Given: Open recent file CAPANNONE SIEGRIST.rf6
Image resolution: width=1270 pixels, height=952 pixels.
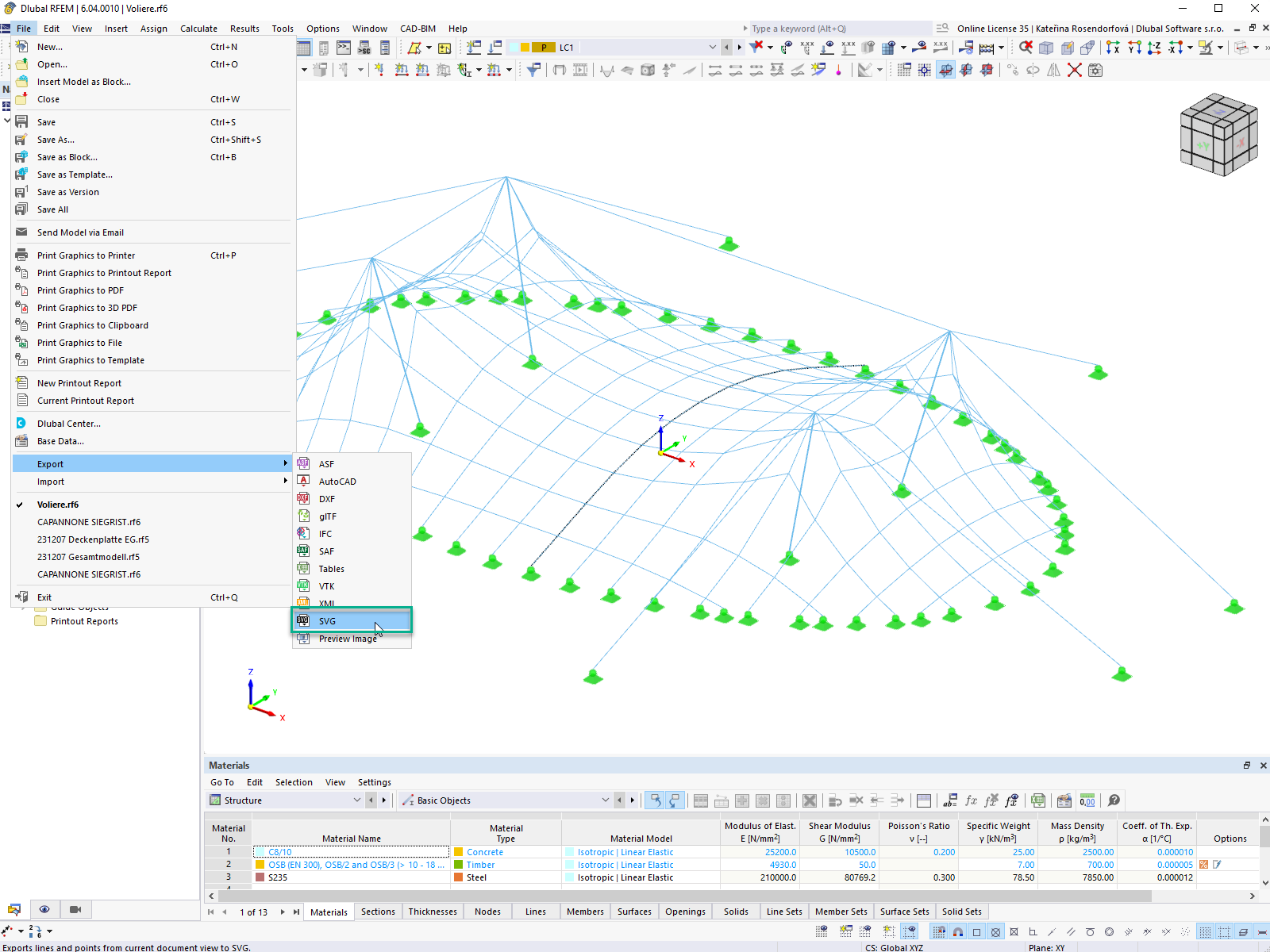Looking at the screenshot, I should 90,522.
